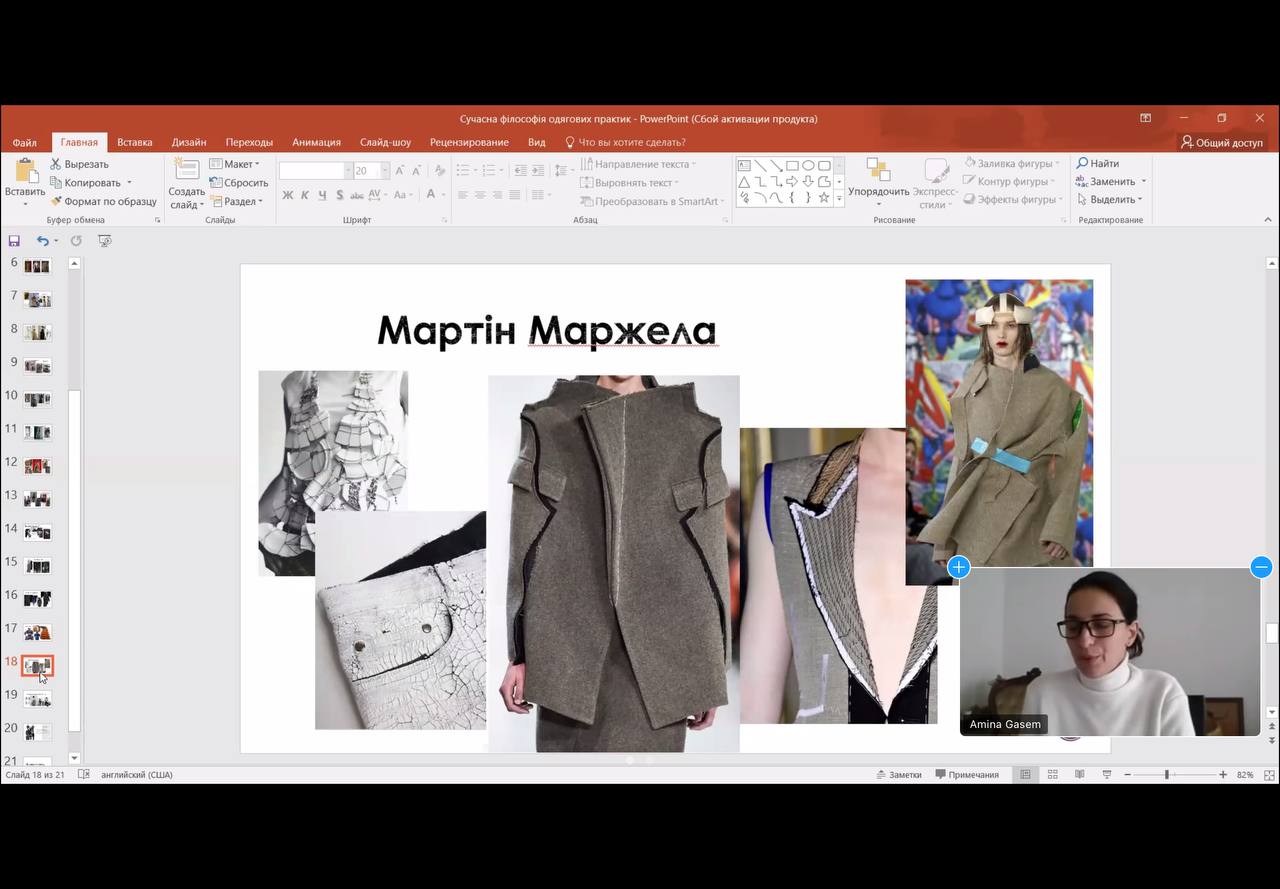Start slideshow from the status bar icon
1280x889 pixels.
(1106, 773)
